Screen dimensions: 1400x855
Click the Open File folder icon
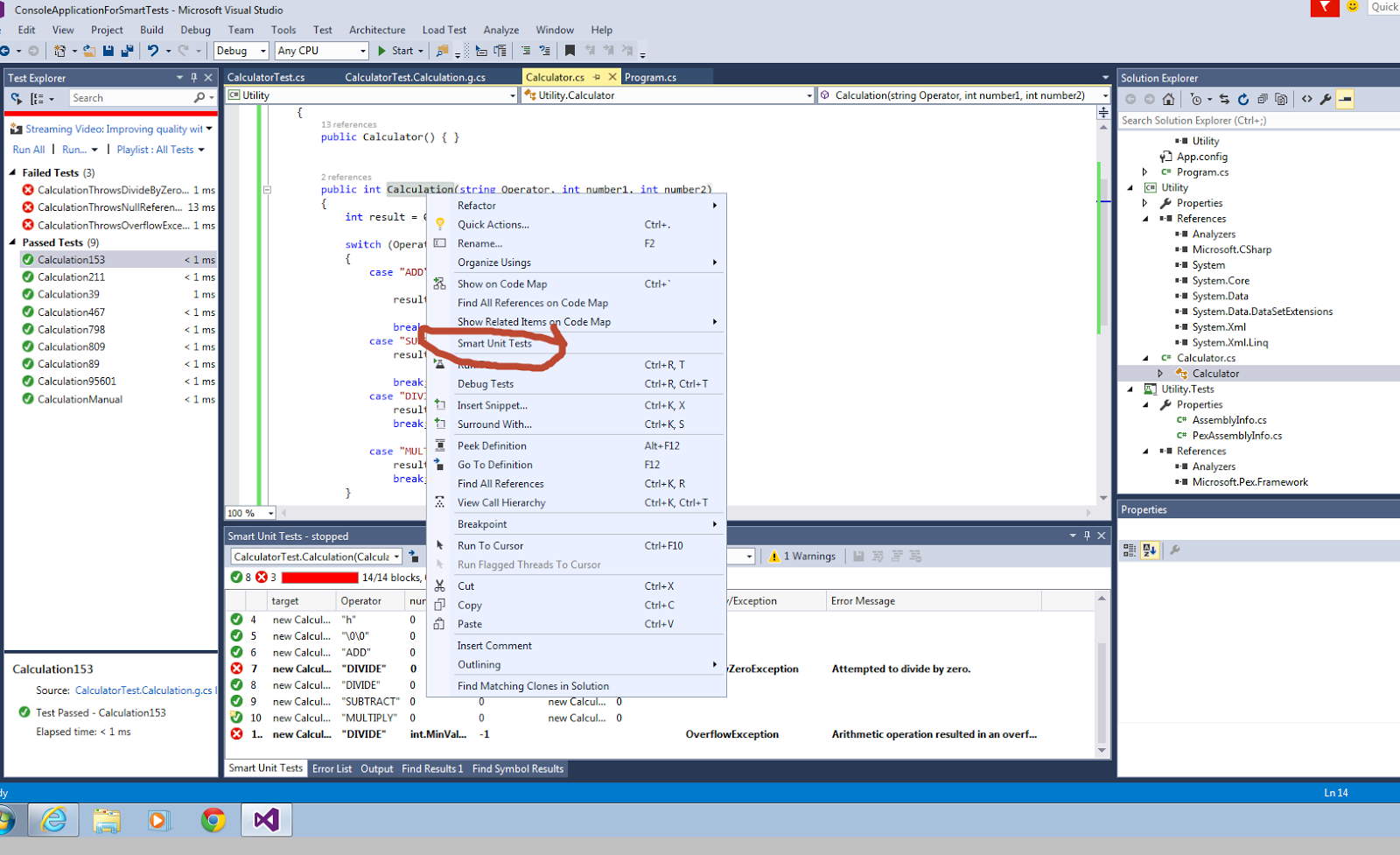90,51
